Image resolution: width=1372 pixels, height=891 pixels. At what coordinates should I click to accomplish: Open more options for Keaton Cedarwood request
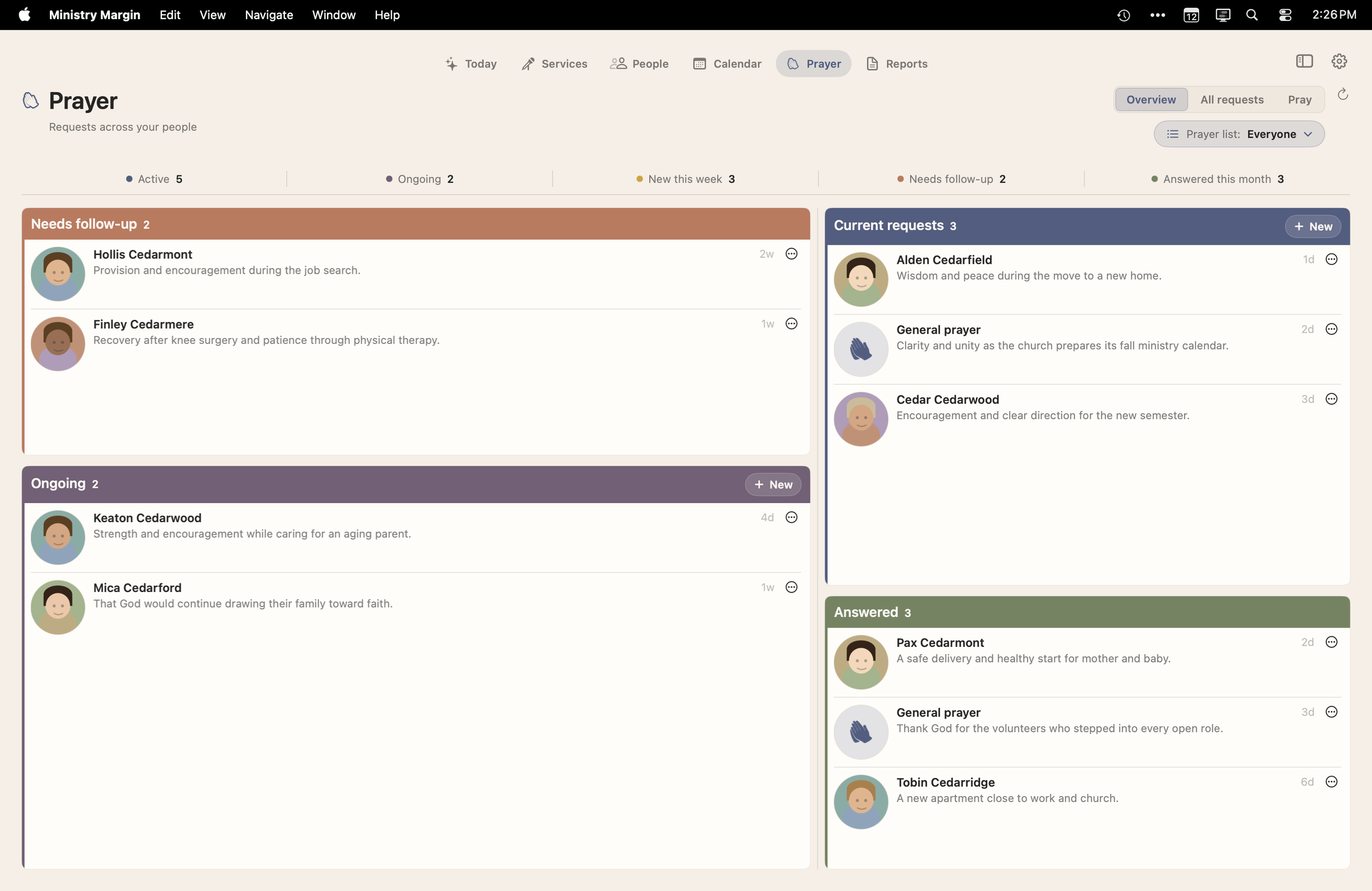point(791,517)
